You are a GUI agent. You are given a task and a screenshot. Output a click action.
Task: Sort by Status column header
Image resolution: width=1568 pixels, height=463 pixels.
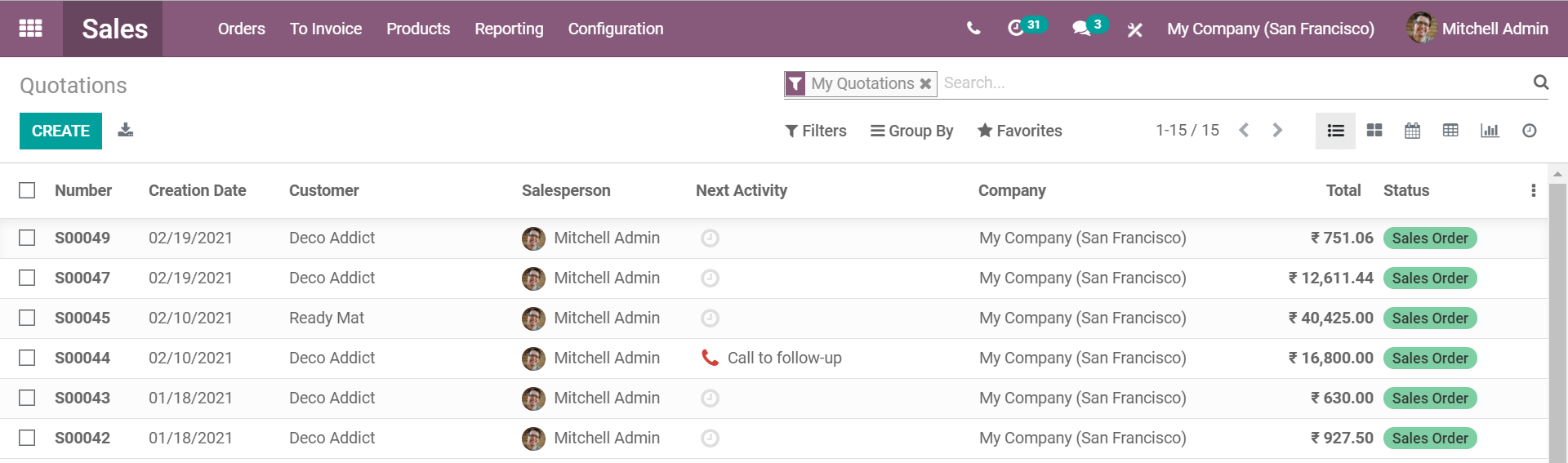(x=1405, y=190)
